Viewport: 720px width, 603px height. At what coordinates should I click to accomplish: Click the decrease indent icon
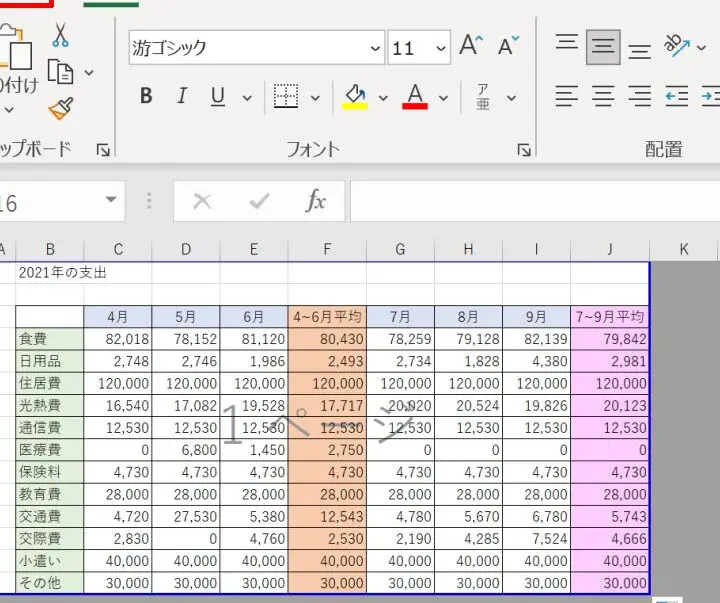pos(677,97)
